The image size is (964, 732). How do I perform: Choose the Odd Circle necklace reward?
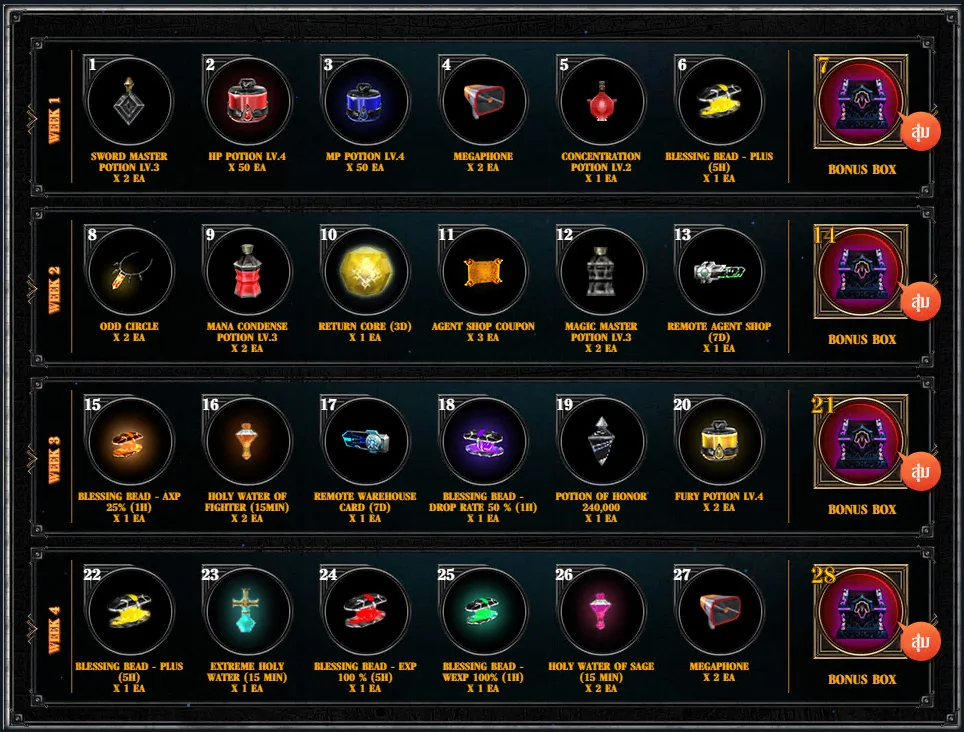129,272
